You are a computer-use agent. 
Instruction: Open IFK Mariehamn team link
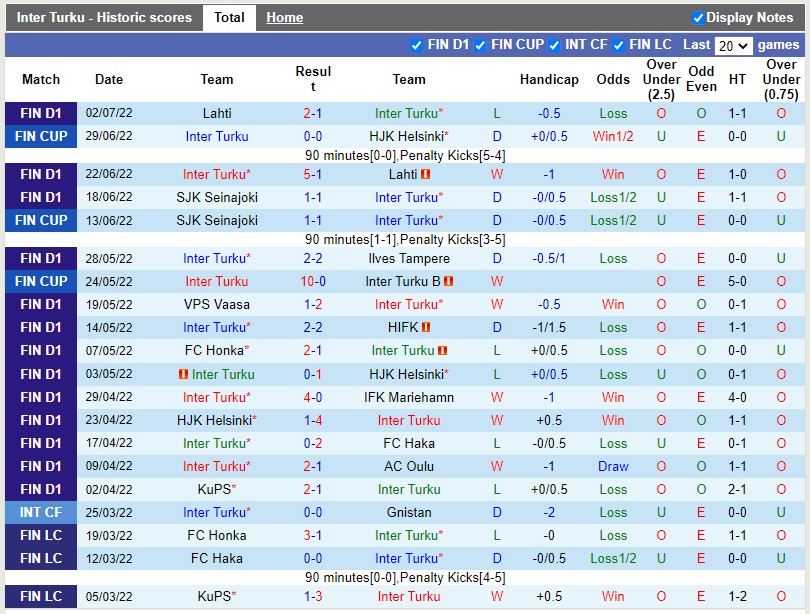pos(409,398)
